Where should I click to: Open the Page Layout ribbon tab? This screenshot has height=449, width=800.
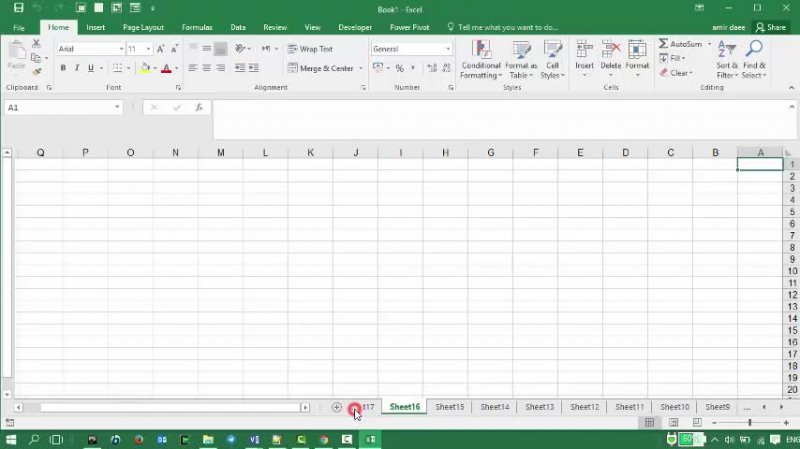143,27
